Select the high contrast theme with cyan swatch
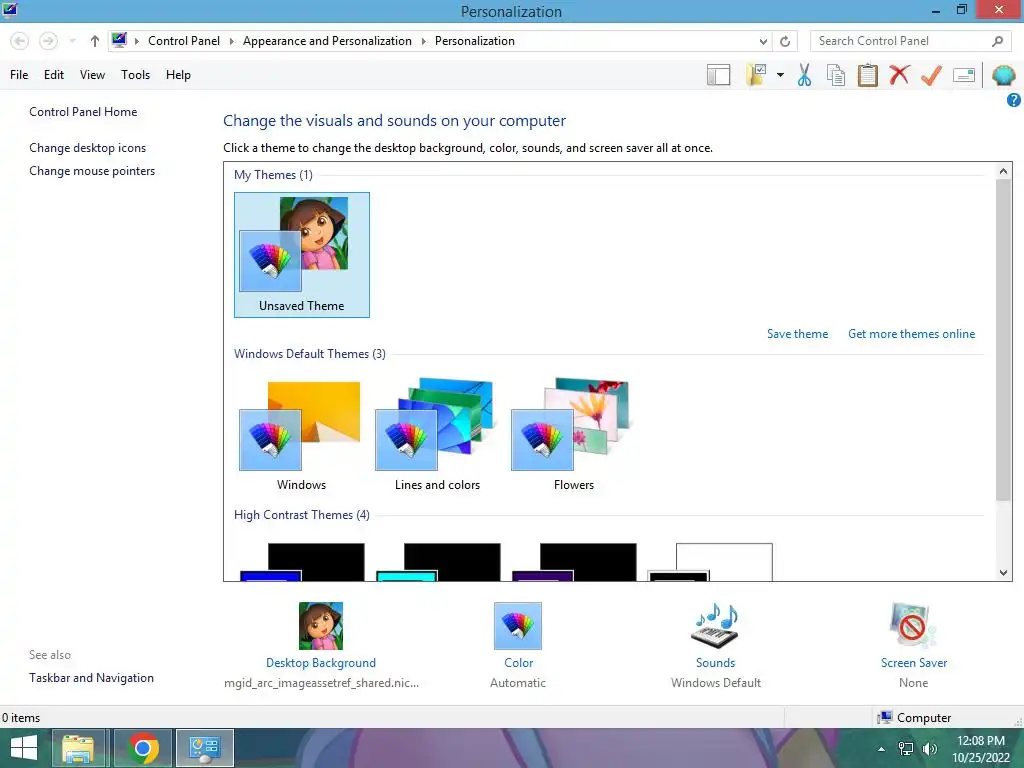The image size is (1024, 768). (438, 562)
